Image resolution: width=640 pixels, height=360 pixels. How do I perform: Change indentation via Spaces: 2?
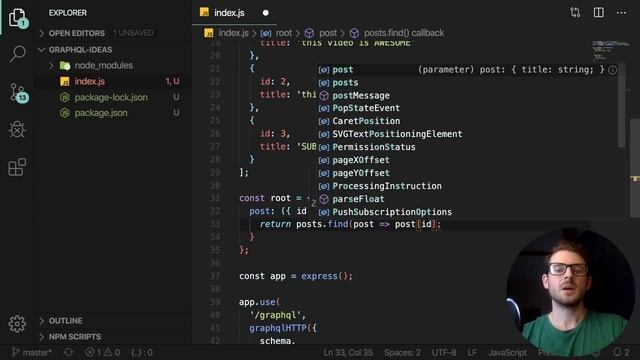click(402, 352)
